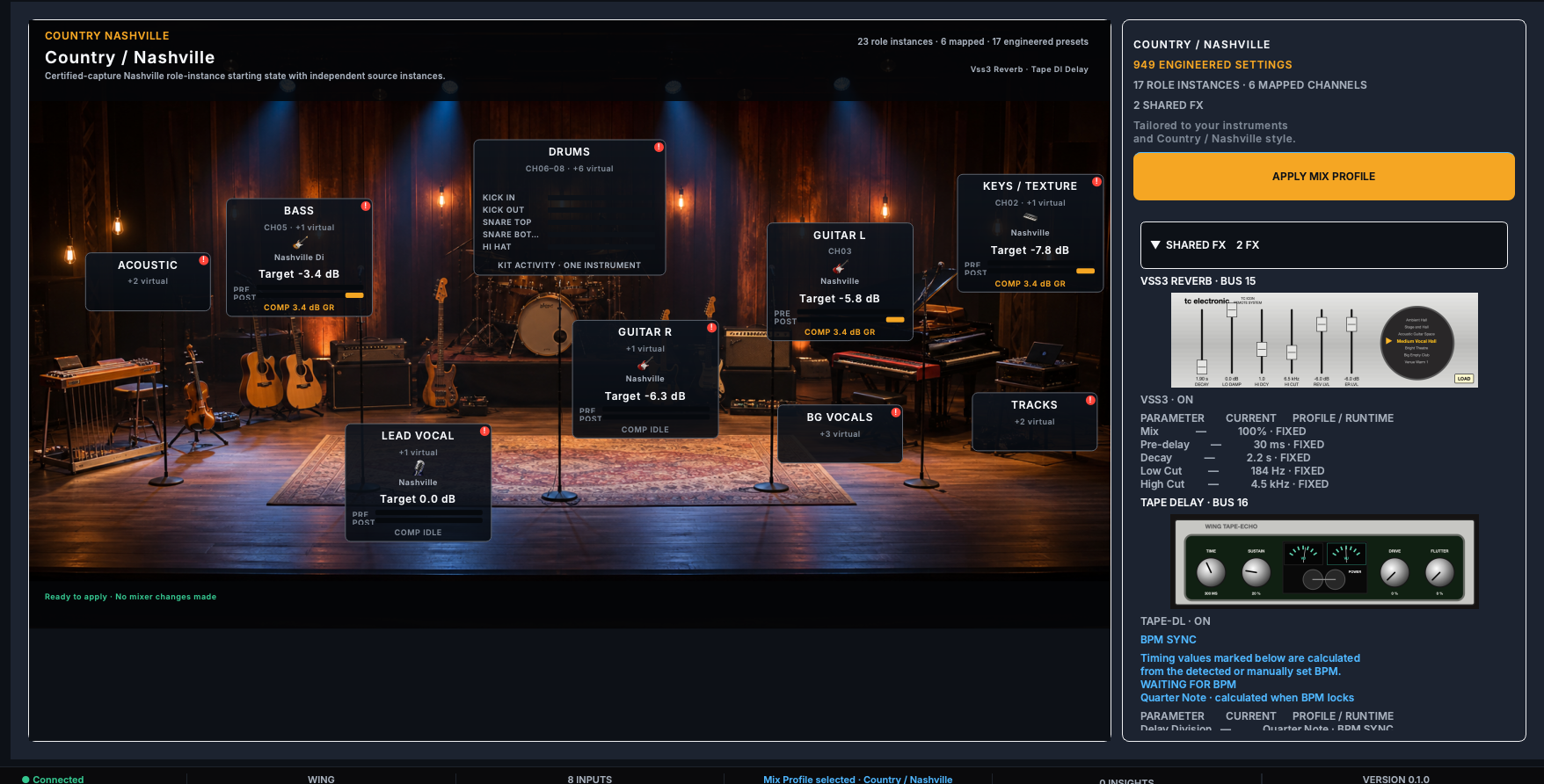Click the SUSTAIN knob on Tape-Echo

point(1256,572)
